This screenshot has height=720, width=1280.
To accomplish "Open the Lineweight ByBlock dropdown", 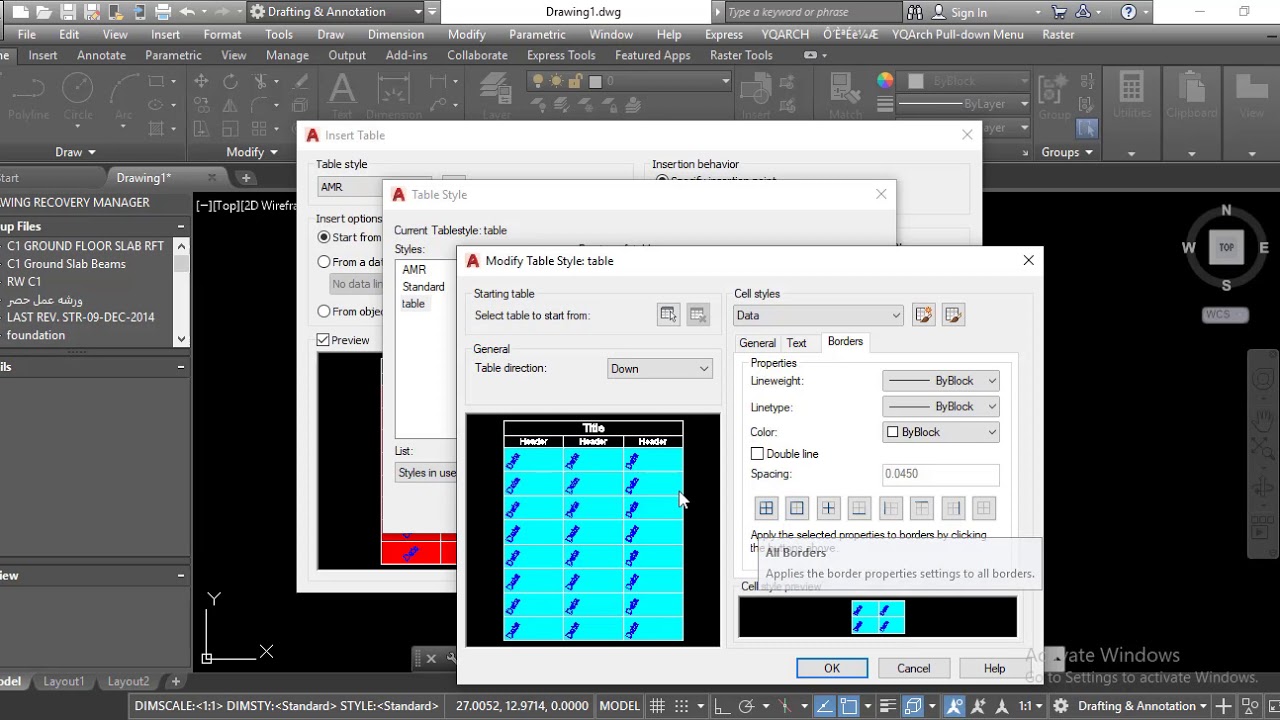I will click(x=941, y=381).
